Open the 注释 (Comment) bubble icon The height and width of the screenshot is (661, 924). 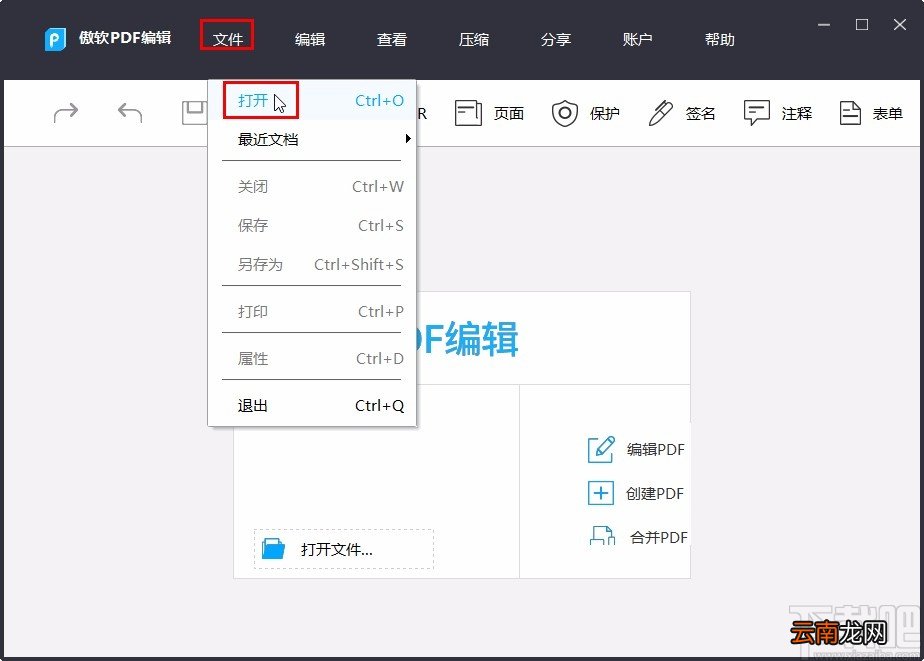tap(757, 113)
